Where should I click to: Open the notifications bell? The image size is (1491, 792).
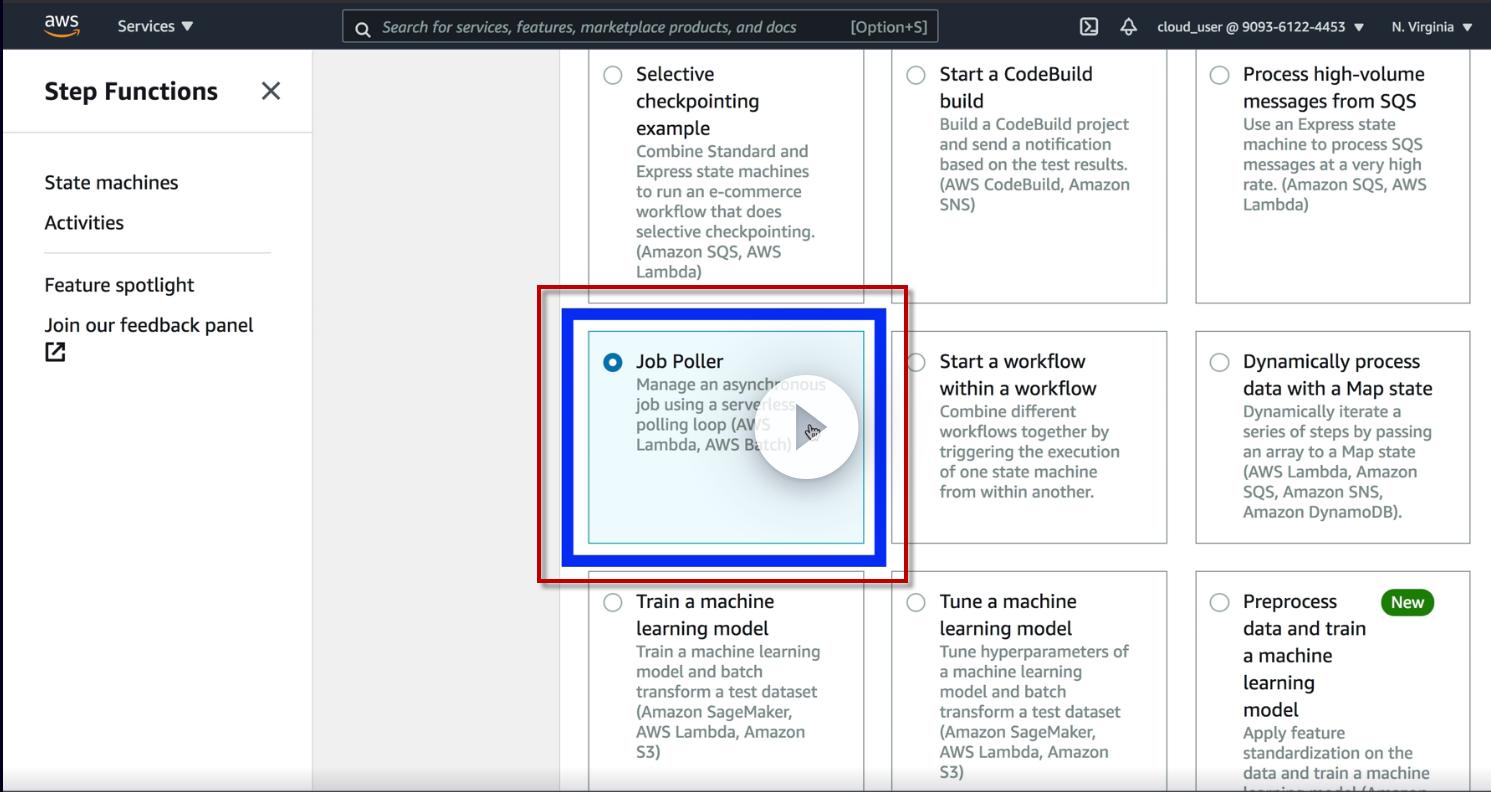[1129, 27]
